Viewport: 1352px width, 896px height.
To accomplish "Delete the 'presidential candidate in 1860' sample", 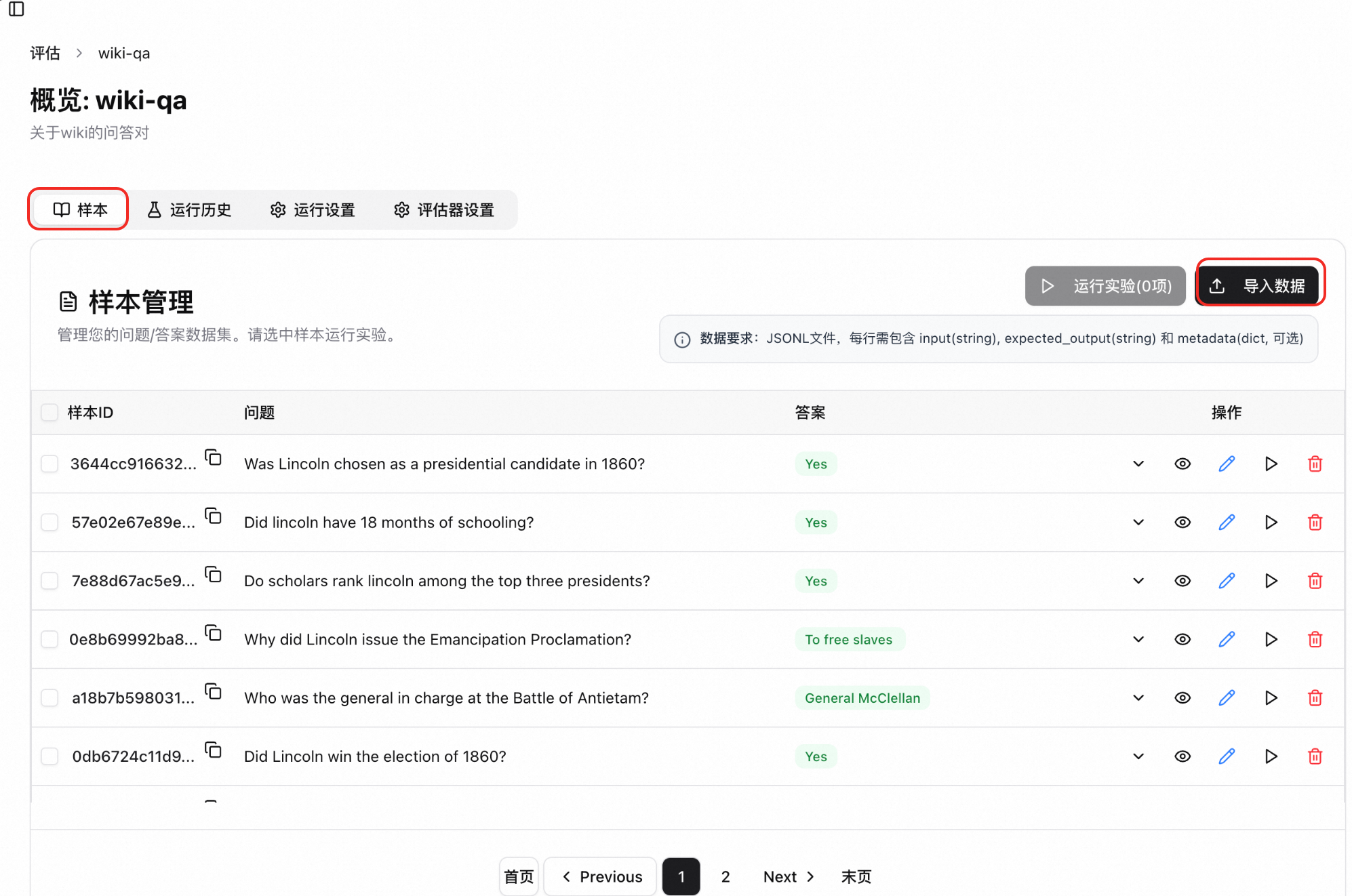I will pos(1315,464).
